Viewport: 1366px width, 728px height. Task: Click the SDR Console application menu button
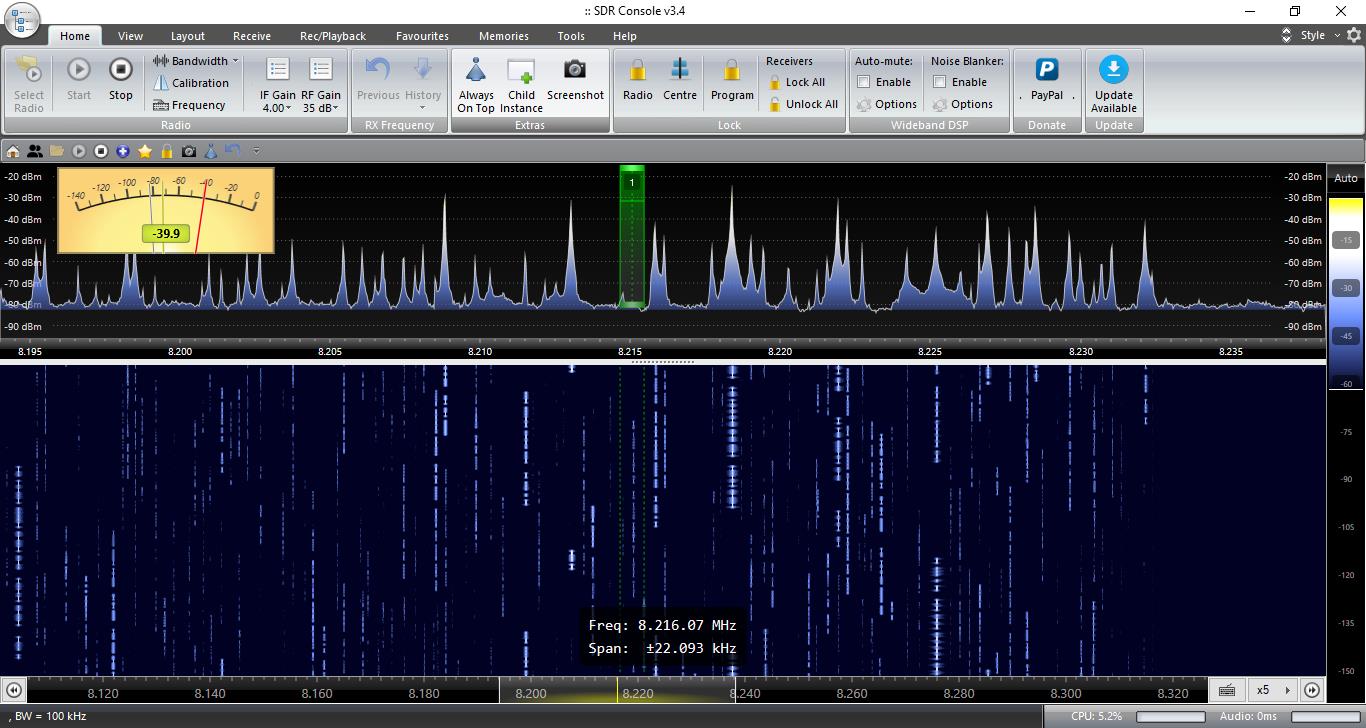coord(21,21)
